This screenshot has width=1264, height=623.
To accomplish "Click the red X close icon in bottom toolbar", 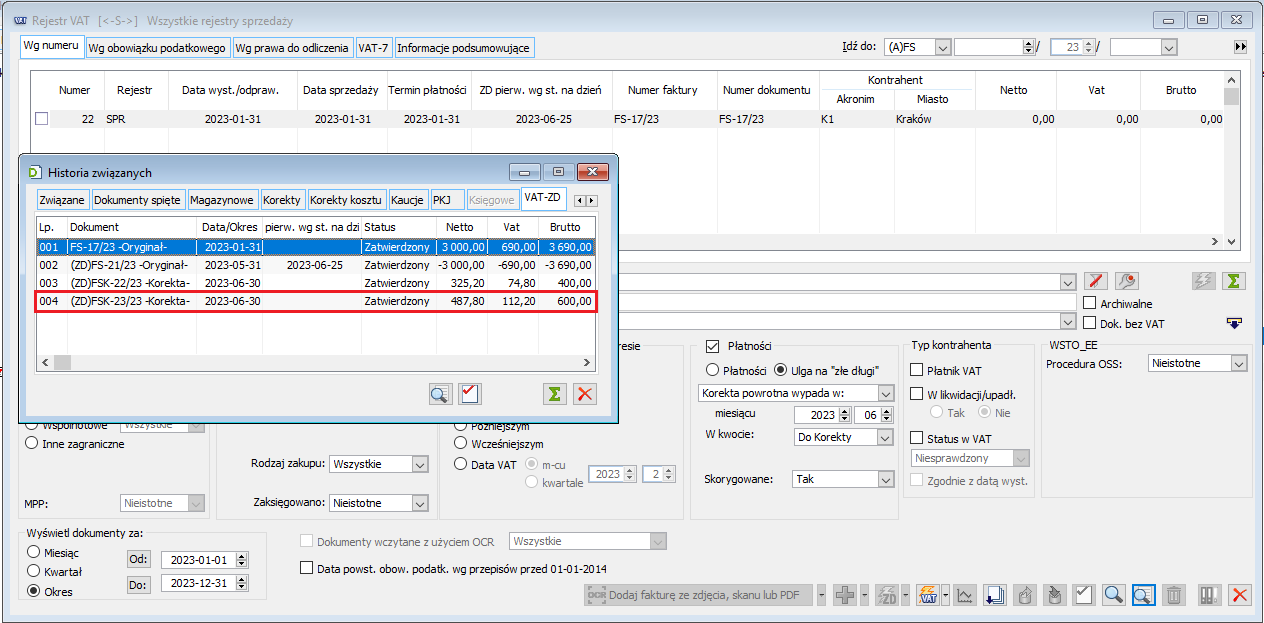I will pyautogui.click(x=1240, y=595).
